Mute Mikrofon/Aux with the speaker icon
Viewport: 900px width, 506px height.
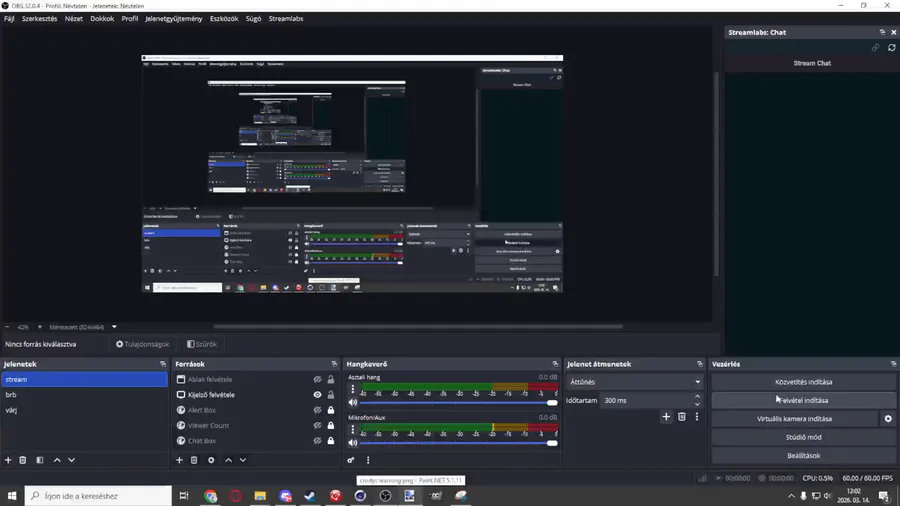352,443
